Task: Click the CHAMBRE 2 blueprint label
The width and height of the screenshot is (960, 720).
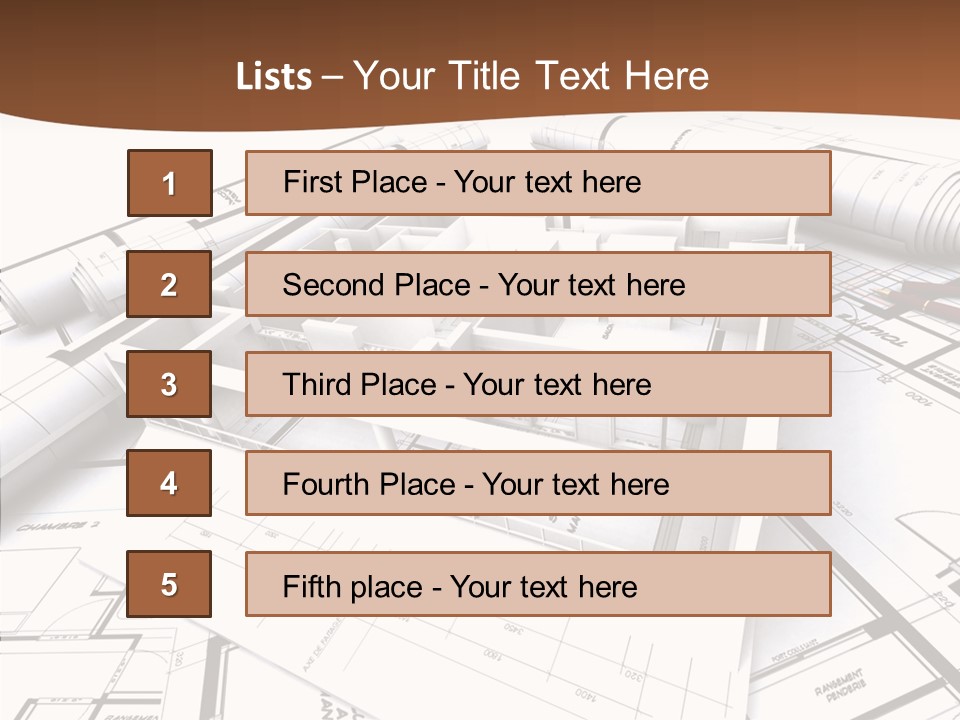Action: tap(58, 526)
